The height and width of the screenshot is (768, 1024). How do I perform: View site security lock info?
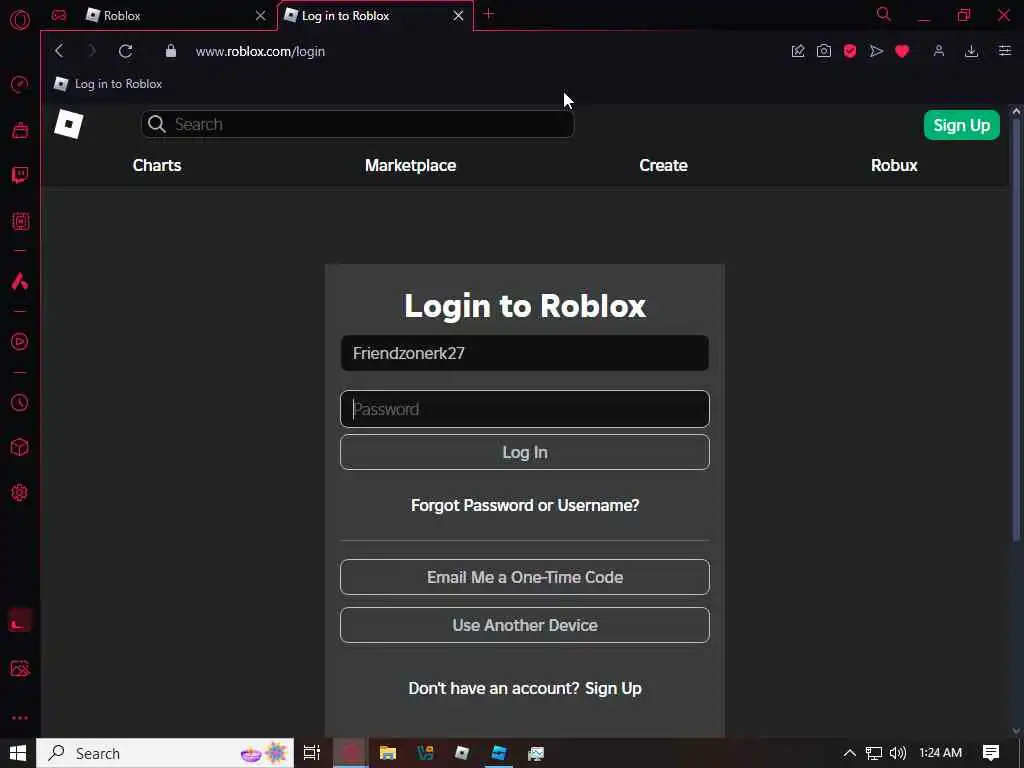171,51
